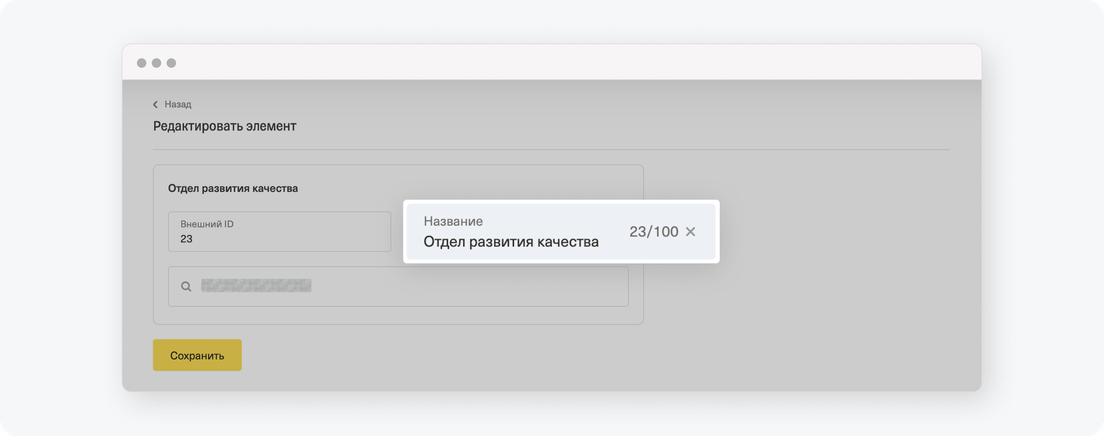This screenshot has height=436, width=1104.
Task: Click the Название label in highlighted field
Action: tap(453, 221)
